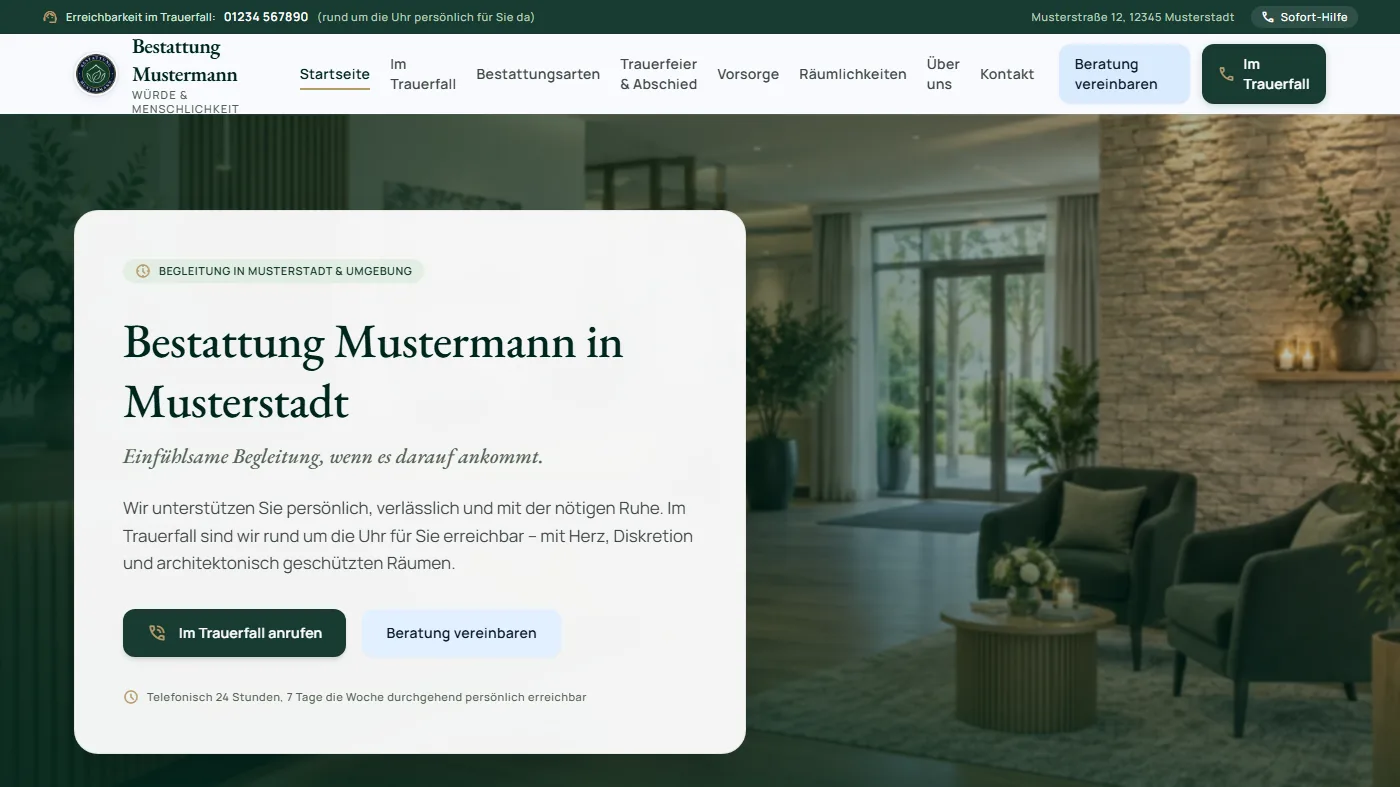
Task: Click phone icon in header Im Trauerfall button
Action: coord(1226,74)
